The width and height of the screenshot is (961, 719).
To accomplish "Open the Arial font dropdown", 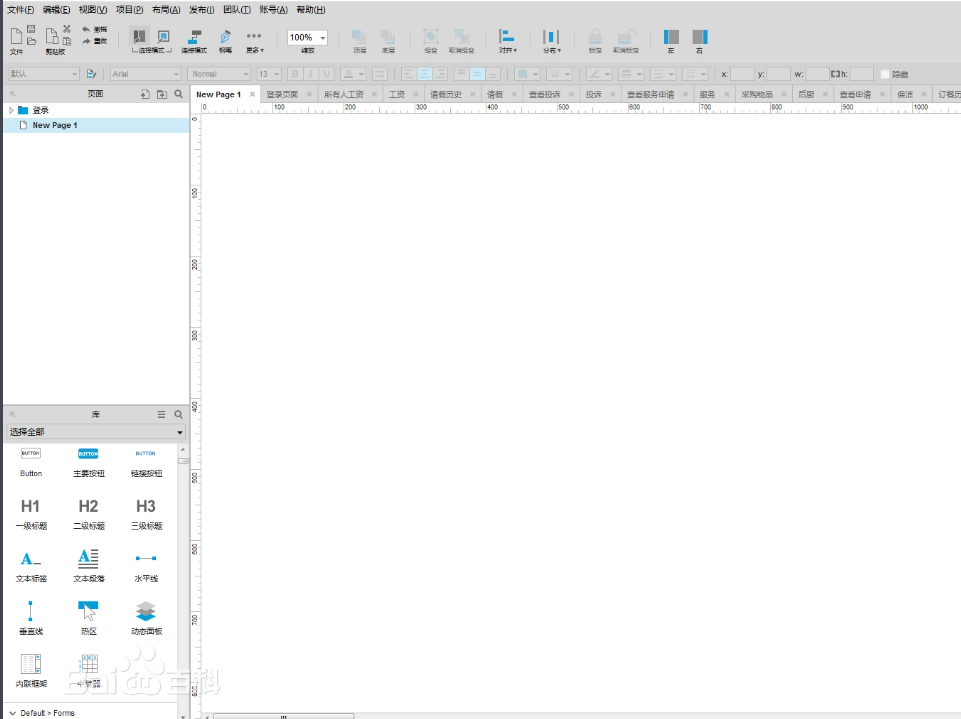I will coord(145,74).
